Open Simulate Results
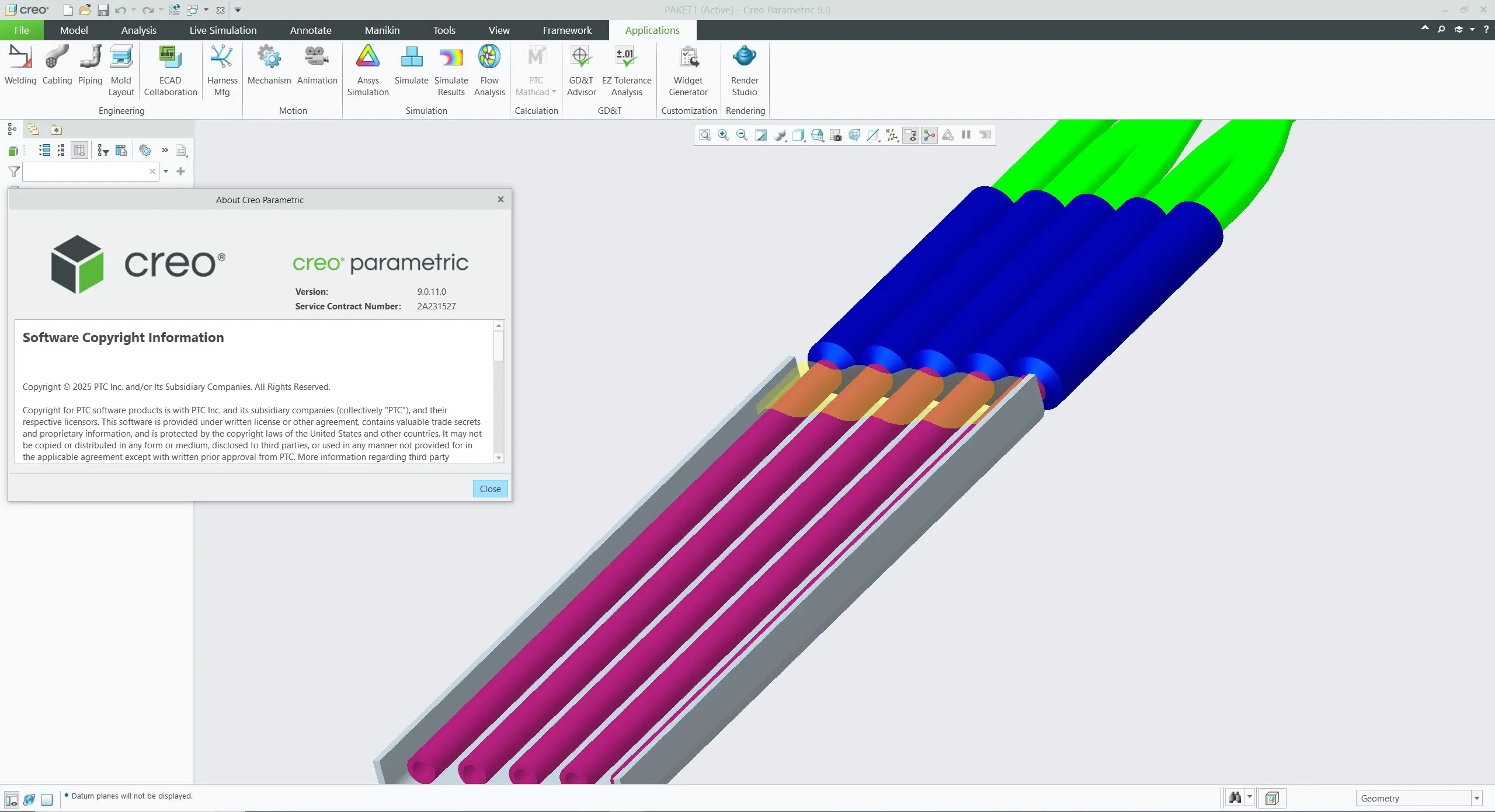 click(x=451, y=71)
